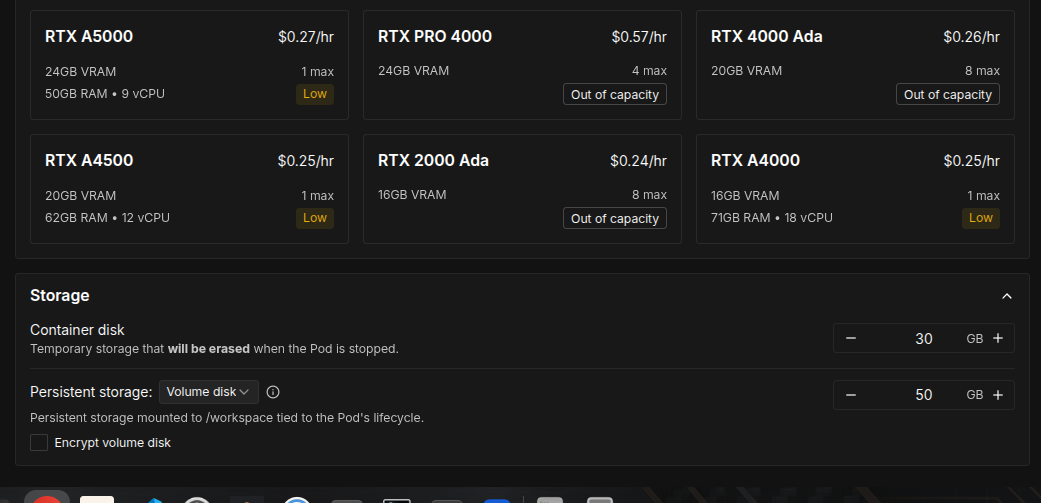Click the Low badge on RTX A4000
Viewport: 1041px width, 503px height.
click(981, 218)
